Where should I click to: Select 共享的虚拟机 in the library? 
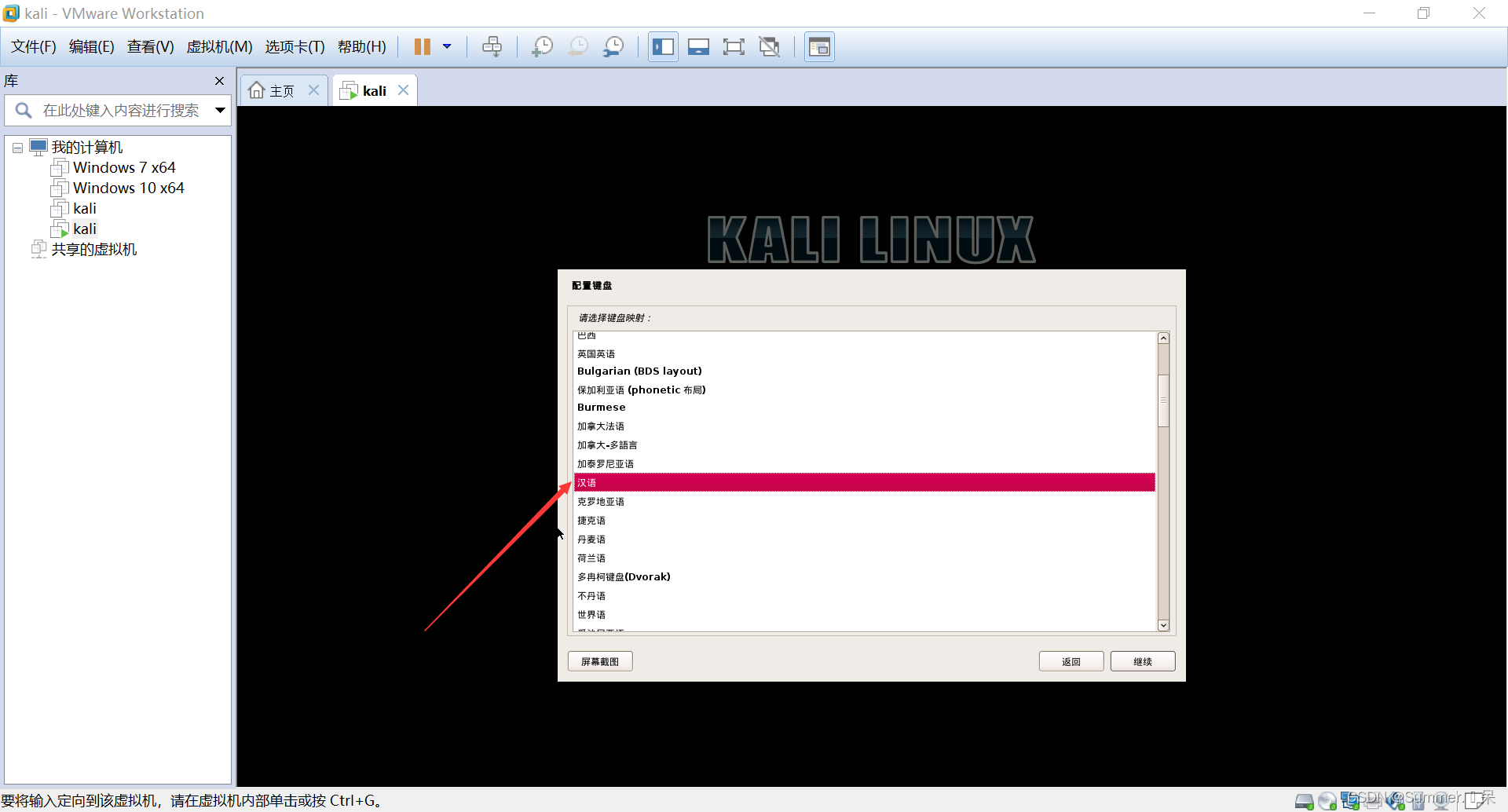tap(93, 250)
